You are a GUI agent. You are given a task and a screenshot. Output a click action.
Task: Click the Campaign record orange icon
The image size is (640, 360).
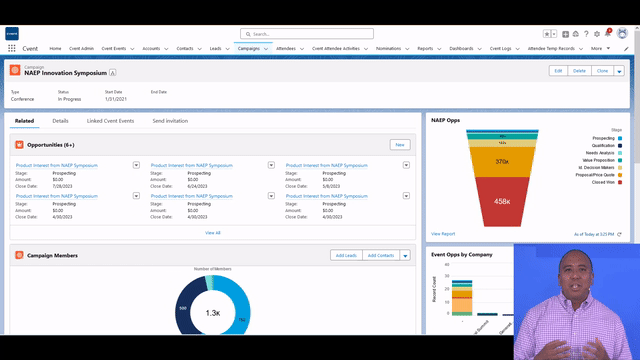click(15, 70)
